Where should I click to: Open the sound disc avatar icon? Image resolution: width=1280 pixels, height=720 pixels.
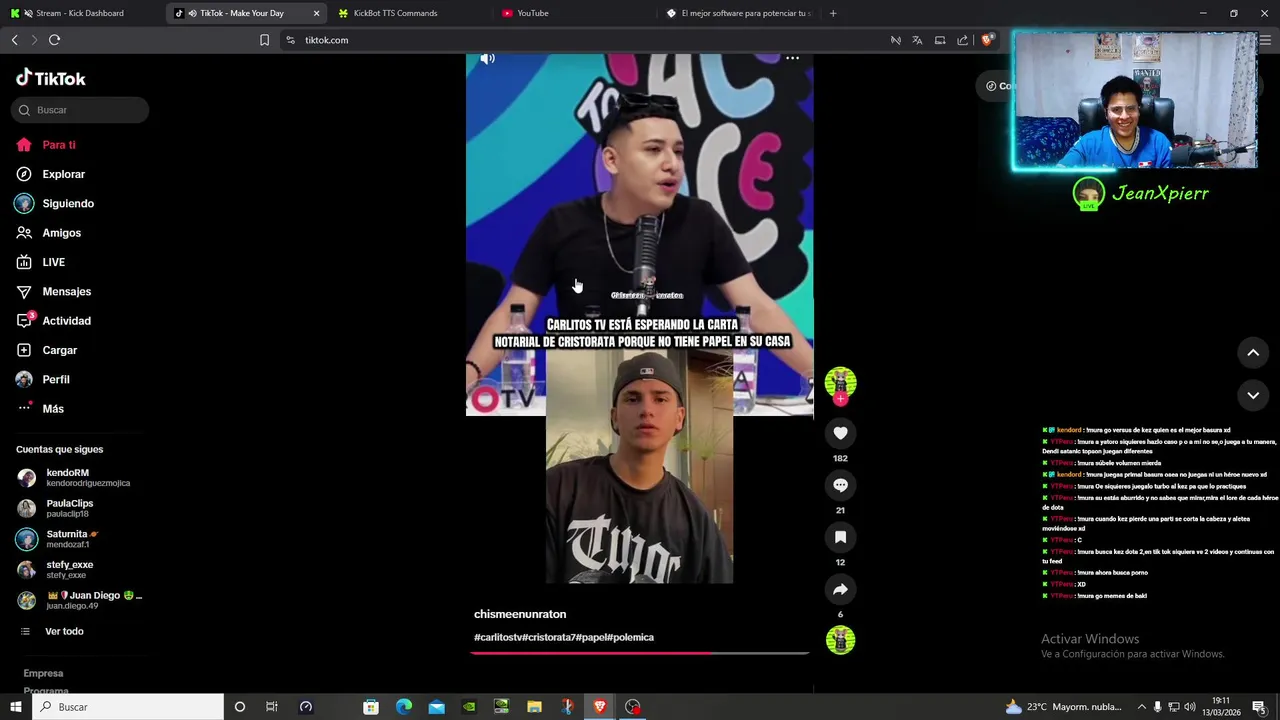[x=840, y=640]
